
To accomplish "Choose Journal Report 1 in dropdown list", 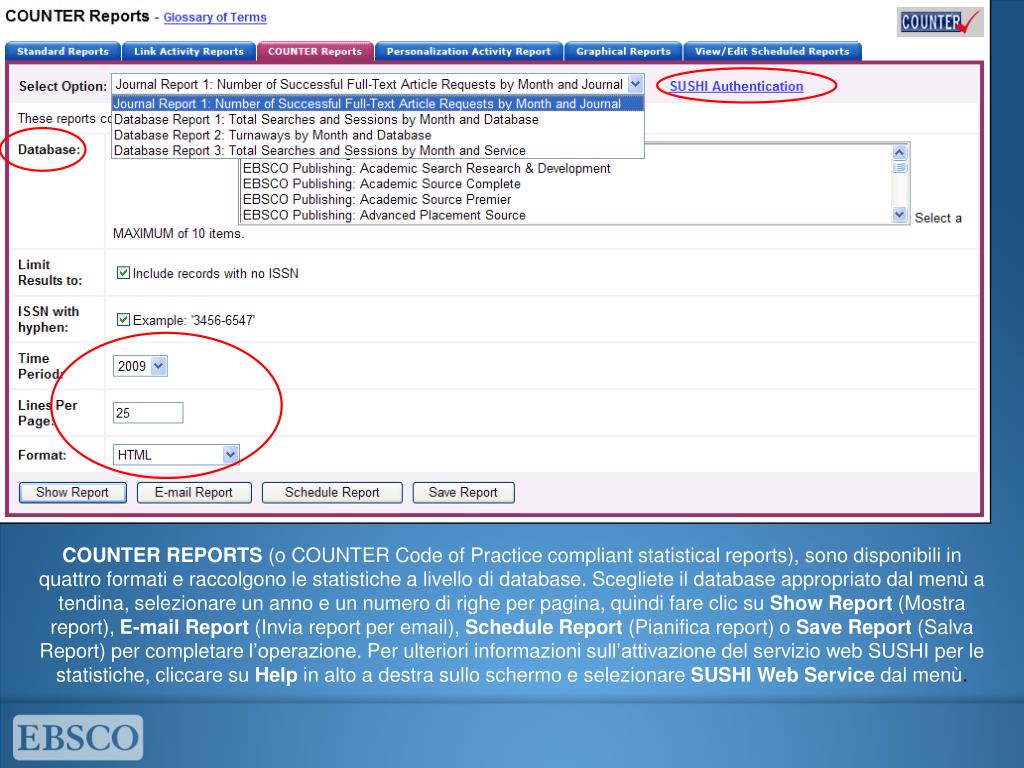I will (378, 104).
